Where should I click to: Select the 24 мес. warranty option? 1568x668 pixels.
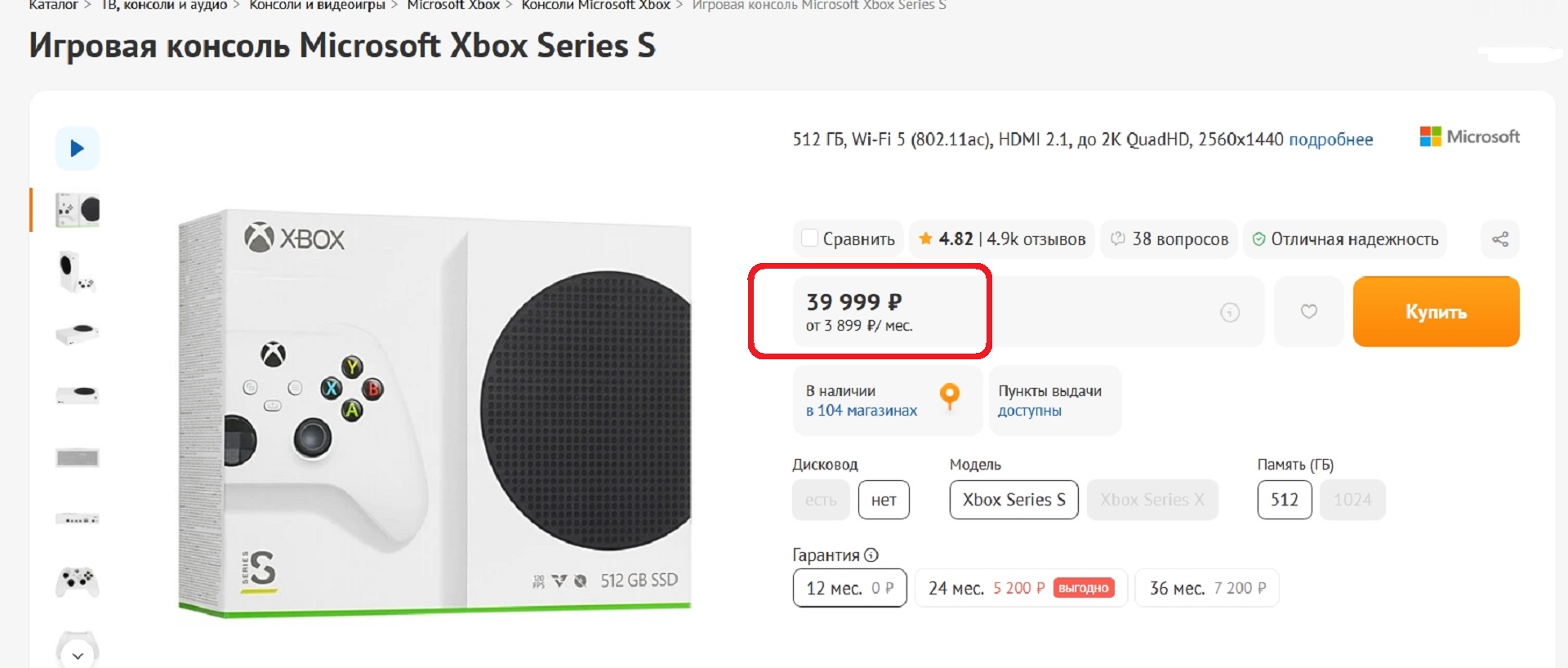coord(1020,588)
